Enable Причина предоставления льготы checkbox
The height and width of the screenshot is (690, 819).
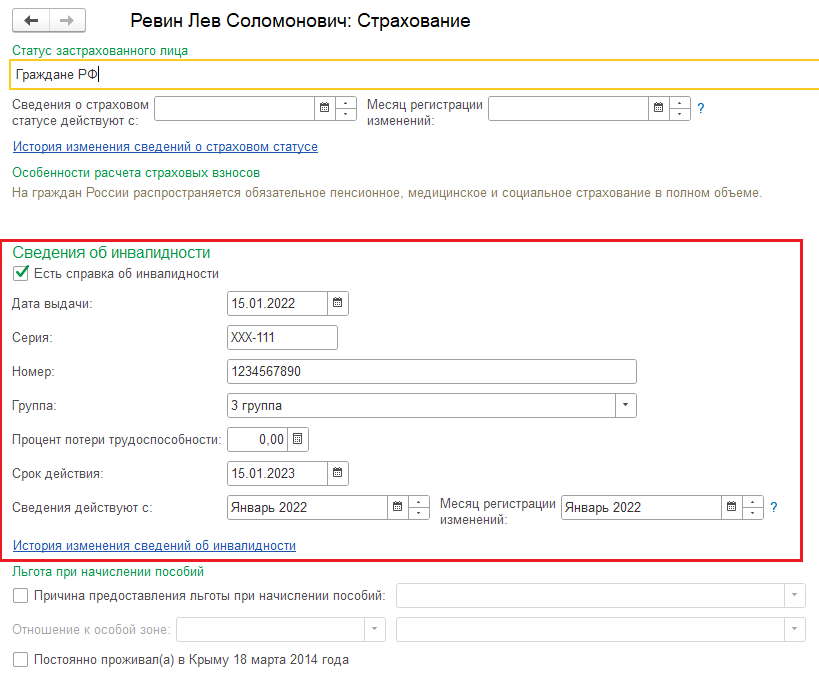click(20, 595)
